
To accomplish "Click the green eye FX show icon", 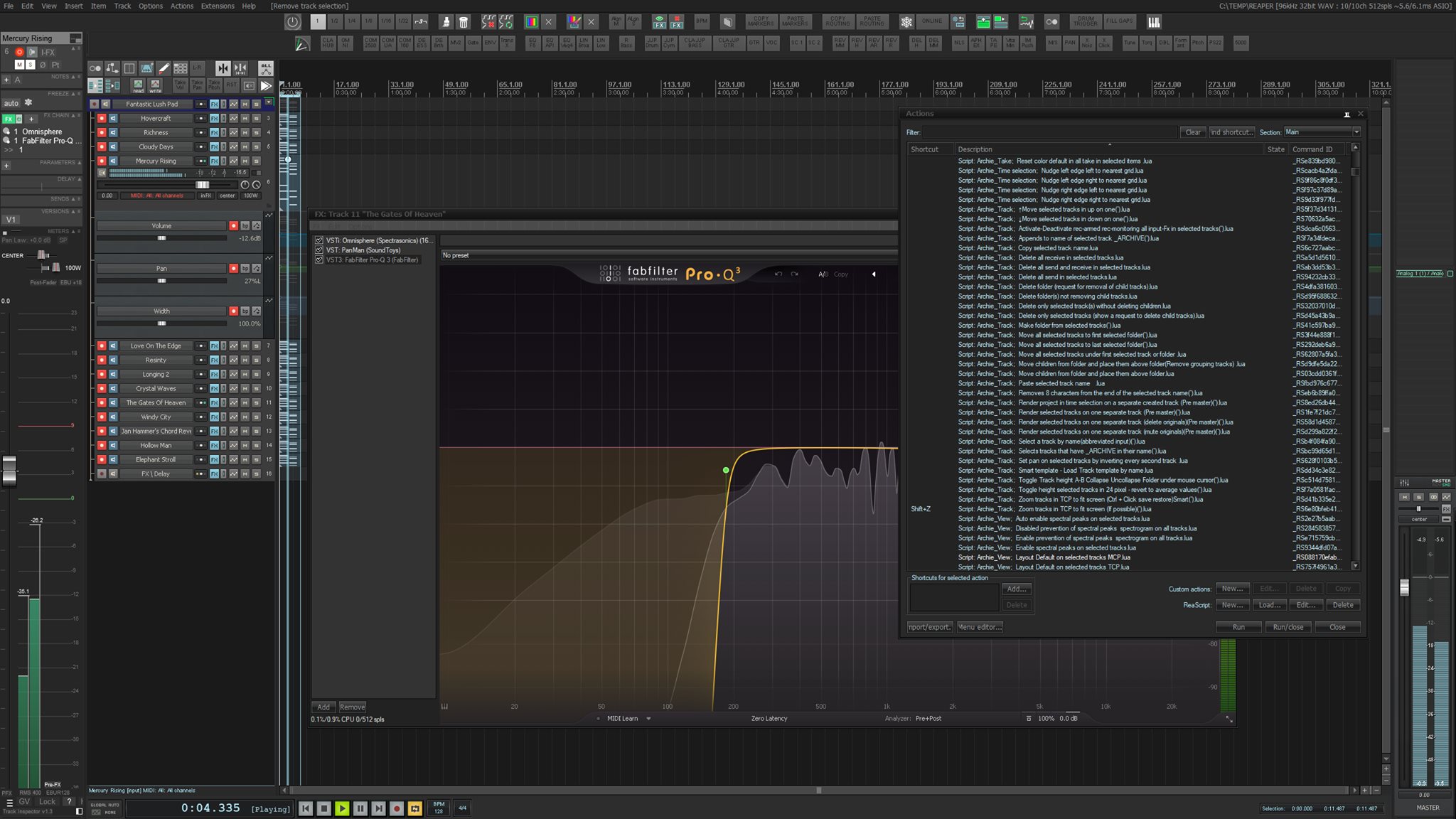I will point(659,22).
